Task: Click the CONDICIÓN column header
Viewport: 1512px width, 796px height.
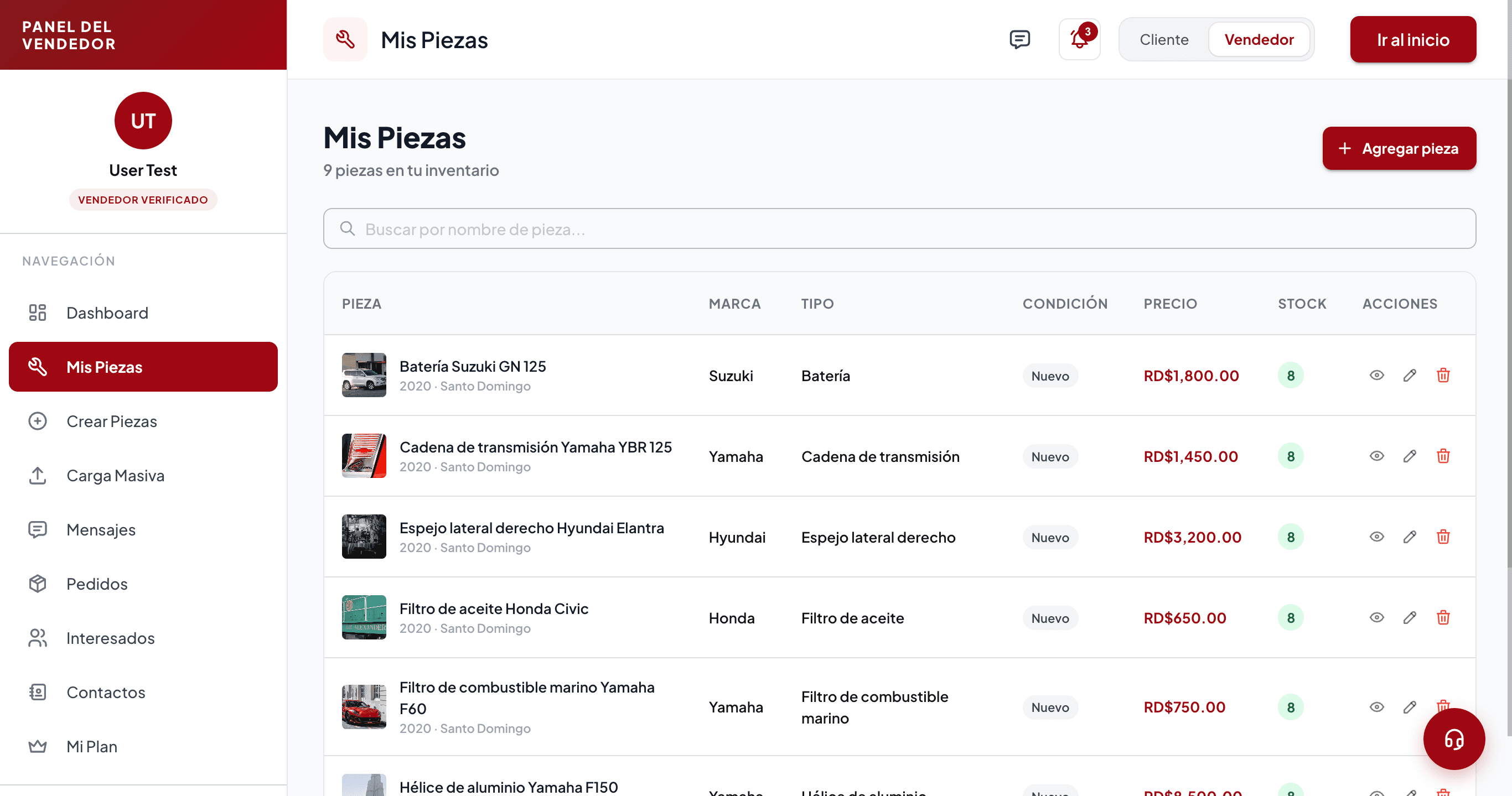Action: point(1065,303)
